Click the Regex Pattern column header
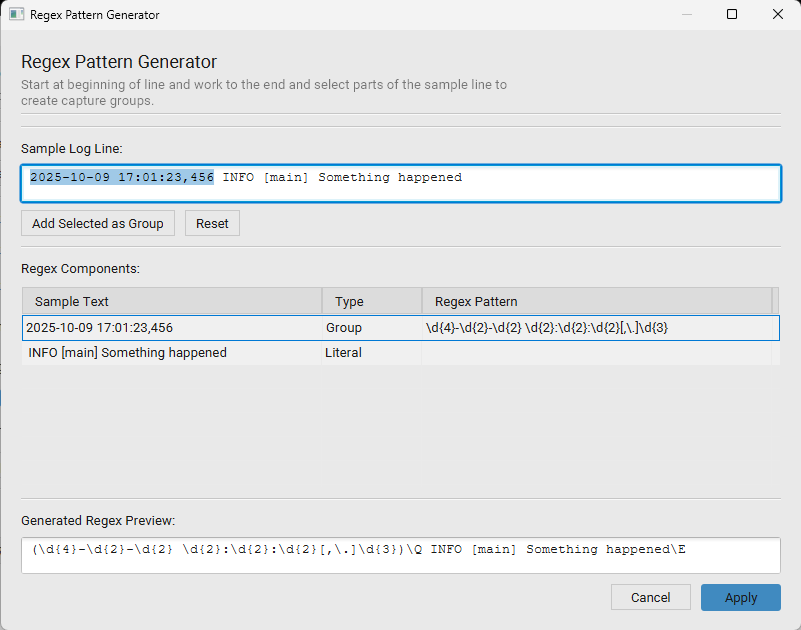Image resolution: width=801 pixels, height=630 pixels. (x=597, y=301)
